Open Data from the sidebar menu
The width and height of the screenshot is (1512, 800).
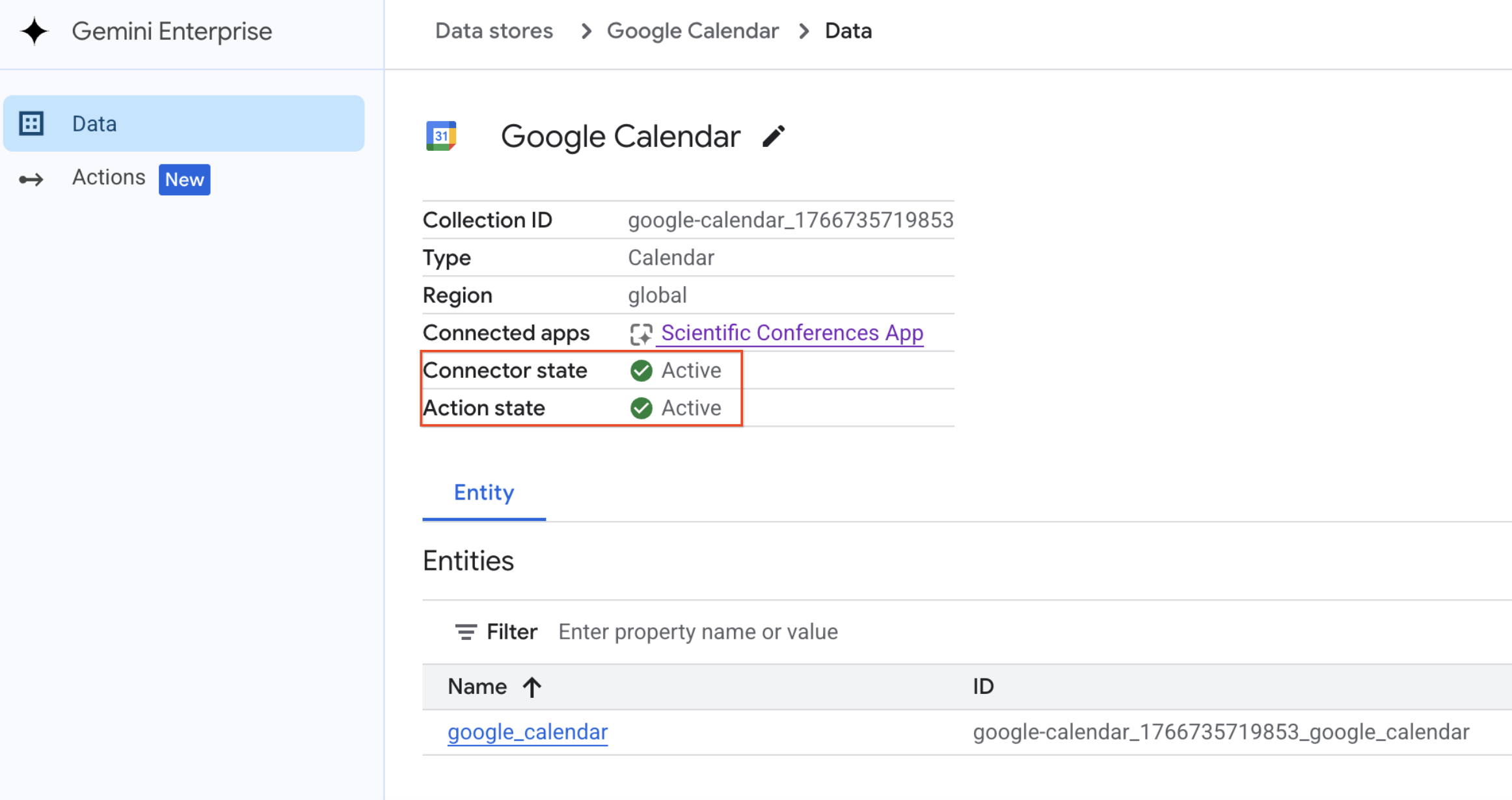94,123
